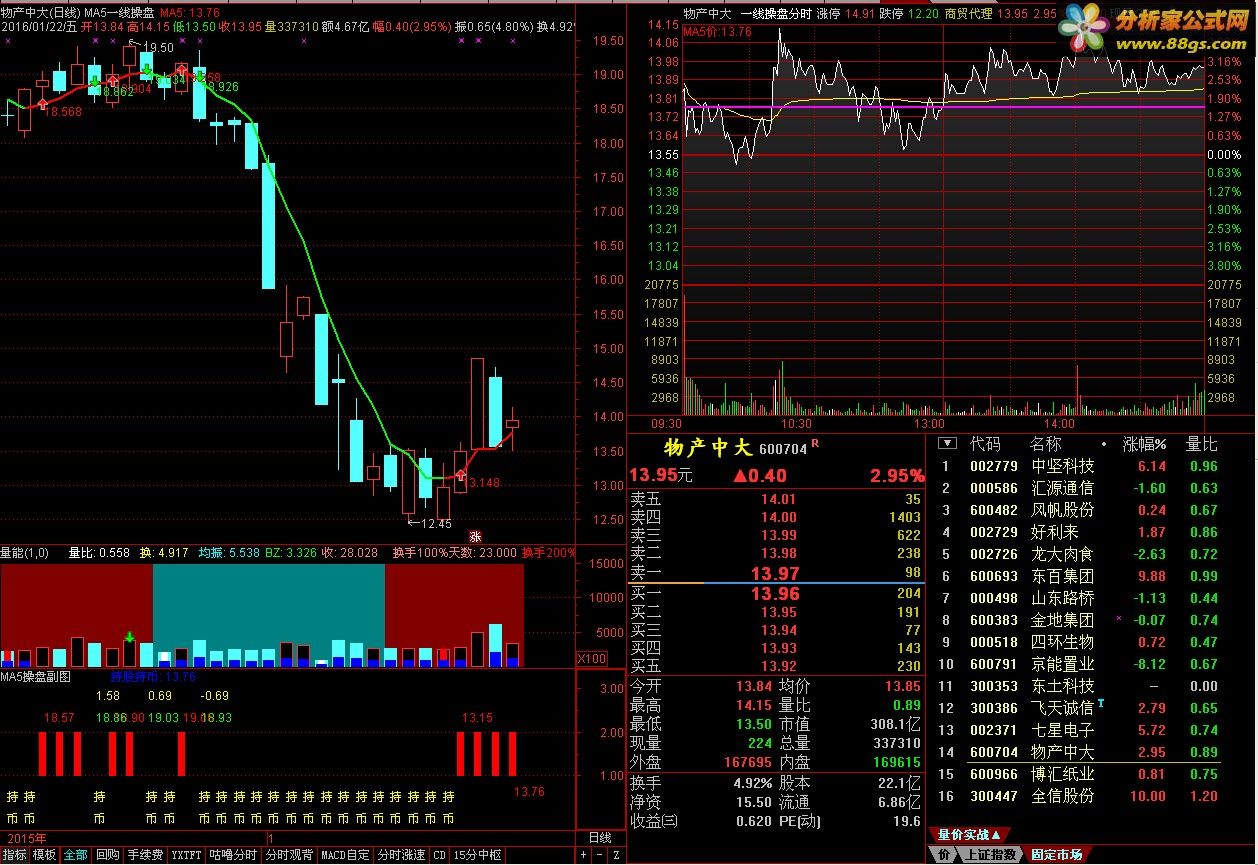Select the 分时涨速 indicator tab
1258x865 pixels.
(x=401, y=855)
